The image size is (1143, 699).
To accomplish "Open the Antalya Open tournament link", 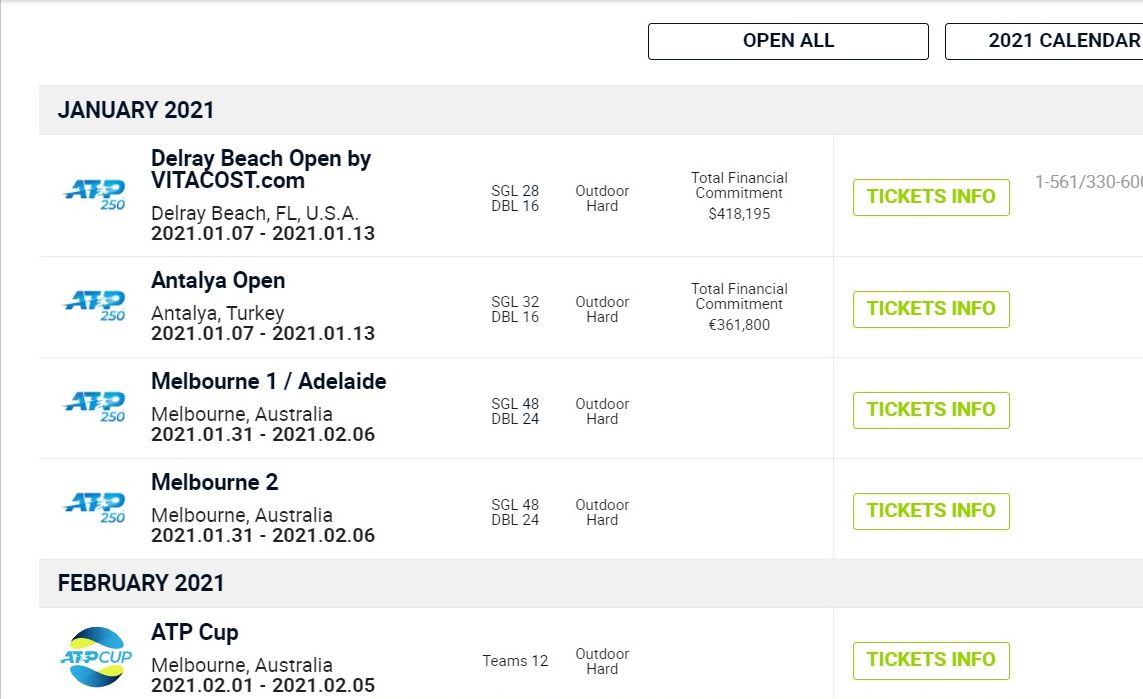I will point(218,281).
